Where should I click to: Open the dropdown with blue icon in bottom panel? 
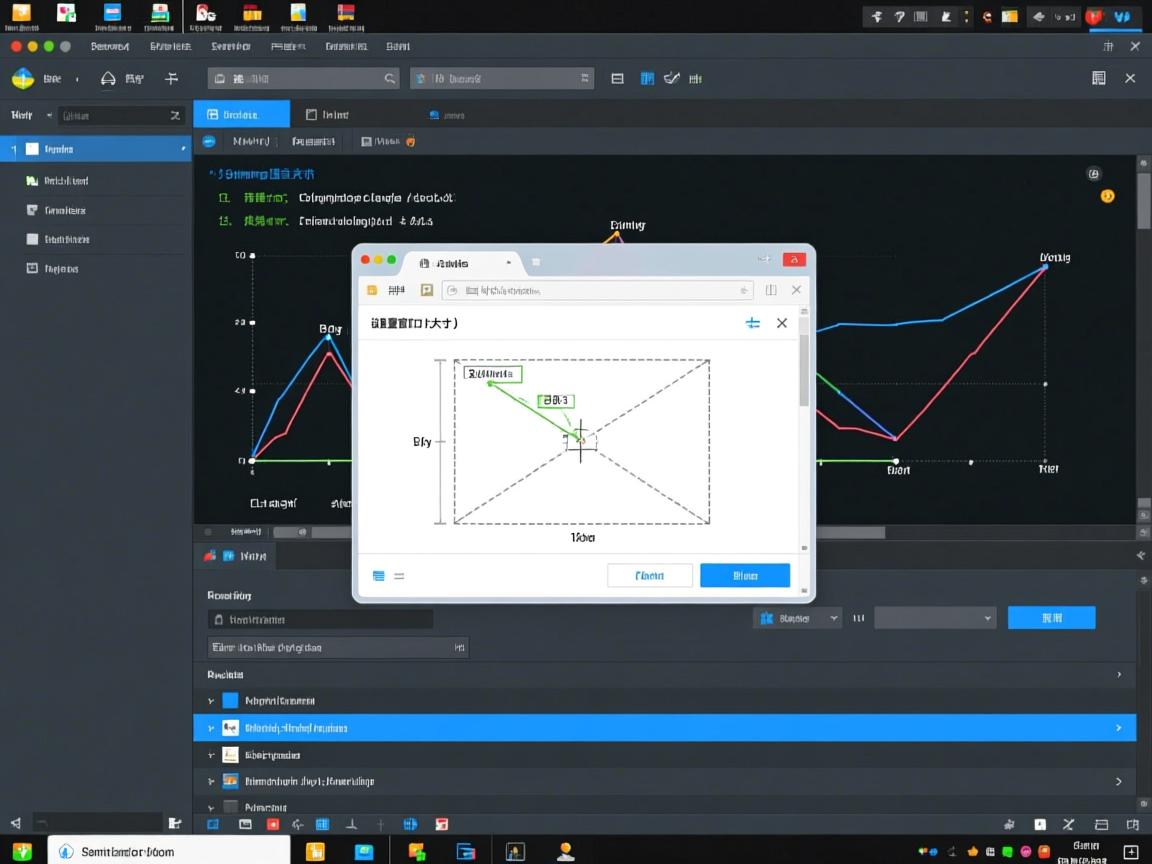(797, 618)
